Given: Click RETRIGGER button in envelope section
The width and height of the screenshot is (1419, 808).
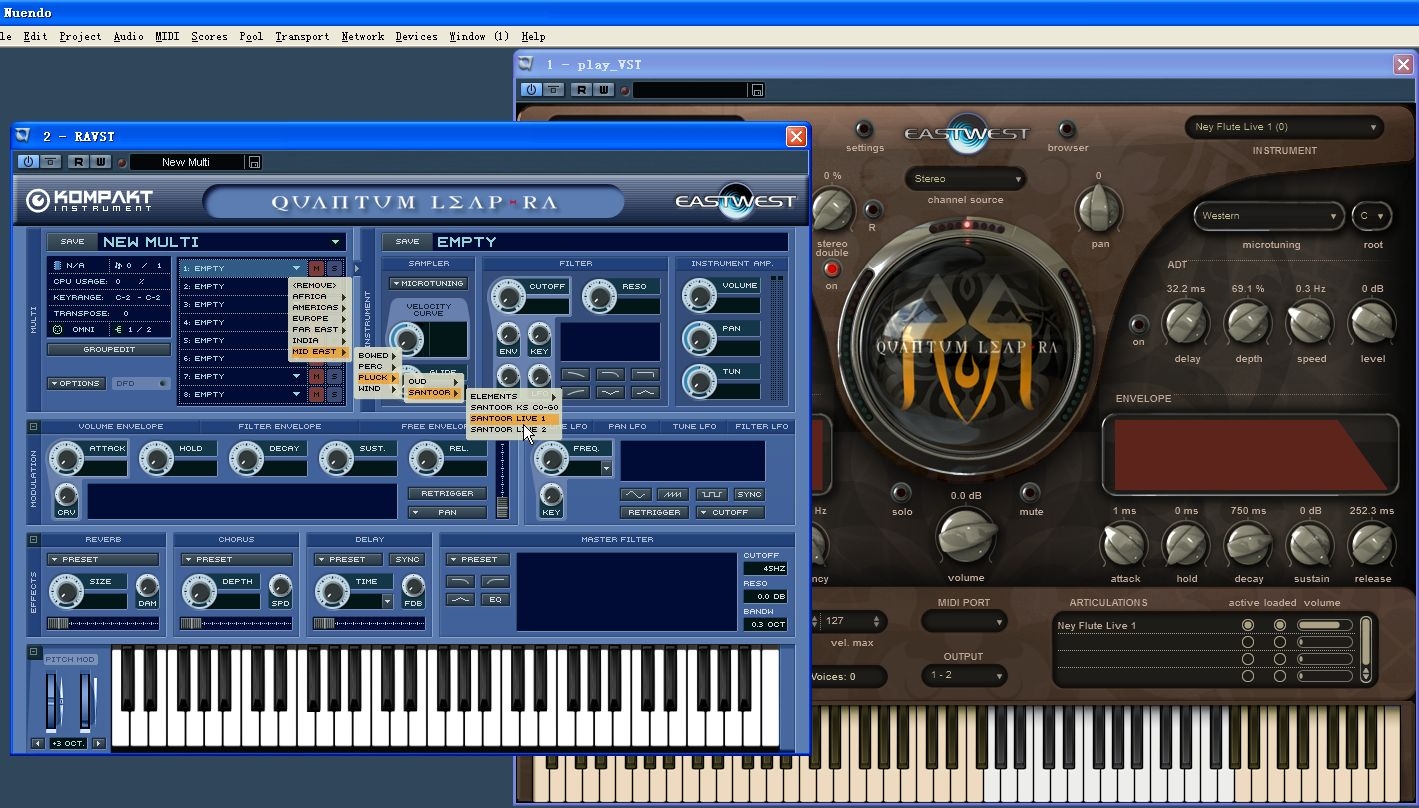Looking at the screenshot, I should [447, 493].
